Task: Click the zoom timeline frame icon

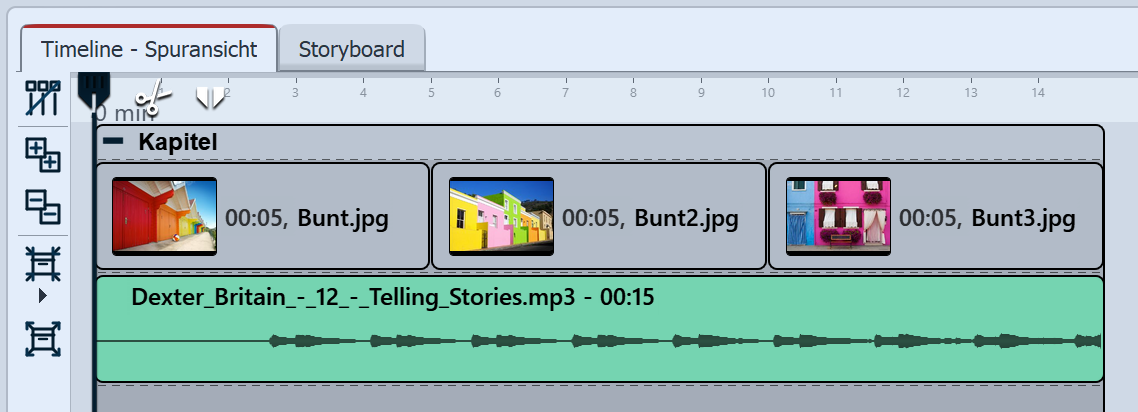Action: point(43,263)
